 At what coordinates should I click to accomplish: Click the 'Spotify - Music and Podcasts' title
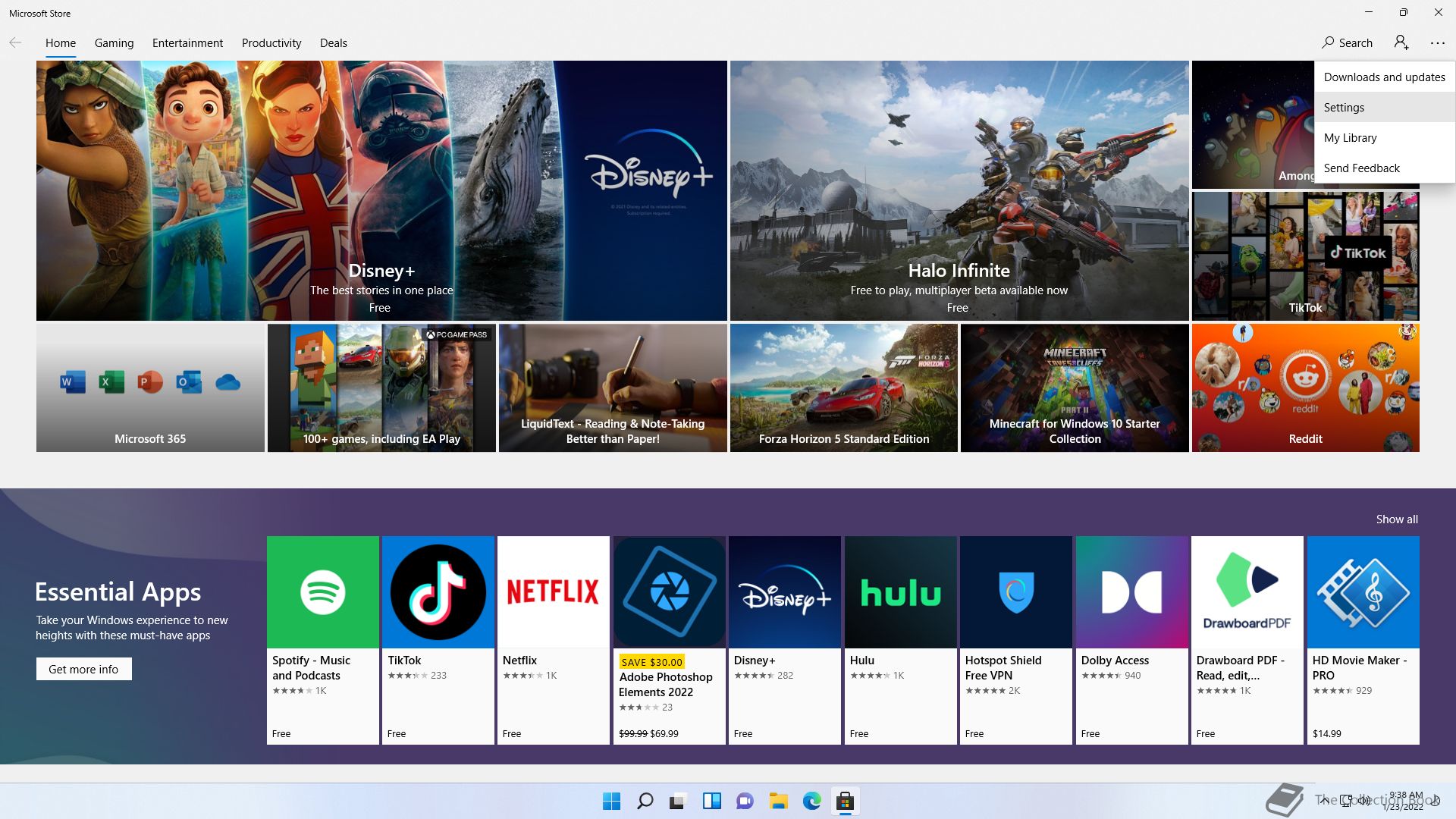(x=311, y=668)
